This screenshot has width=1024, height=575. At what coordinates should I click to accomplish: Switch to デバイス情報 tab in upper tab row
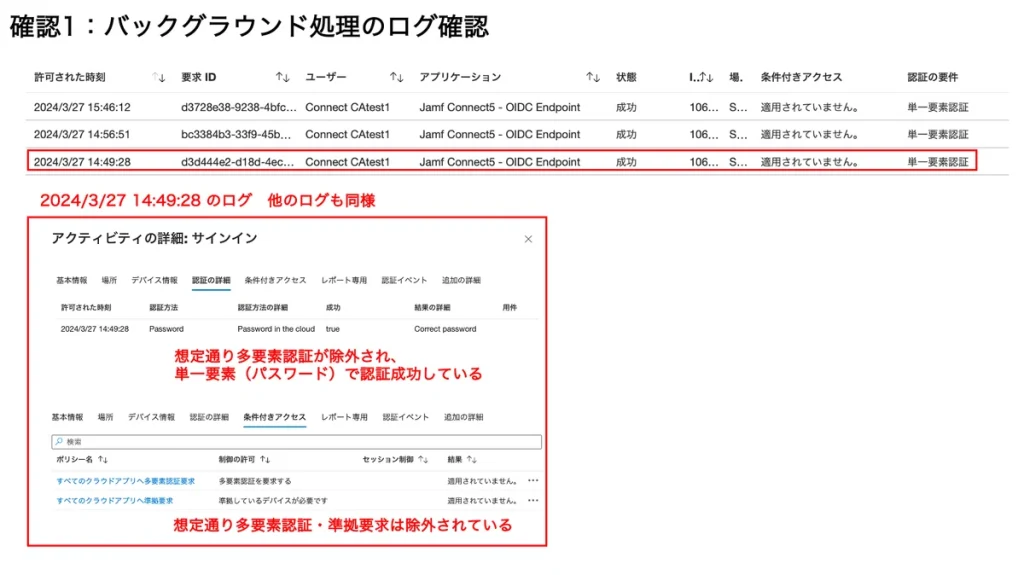154,280
